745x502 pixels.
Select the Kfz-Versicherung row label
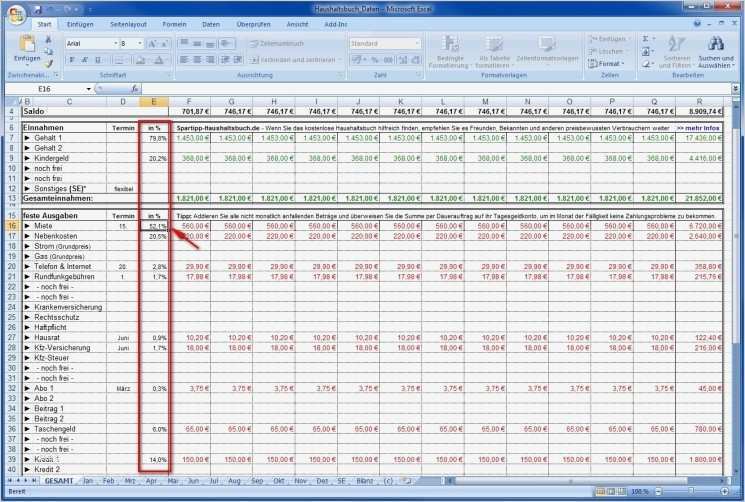click(62, 348)
